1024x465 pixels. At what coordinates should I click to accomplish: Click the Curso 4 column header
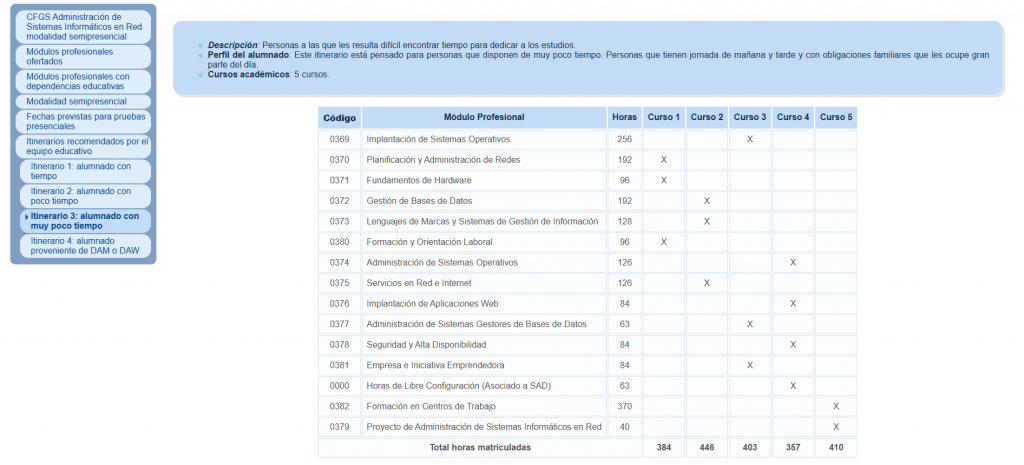tap(793, 118)
